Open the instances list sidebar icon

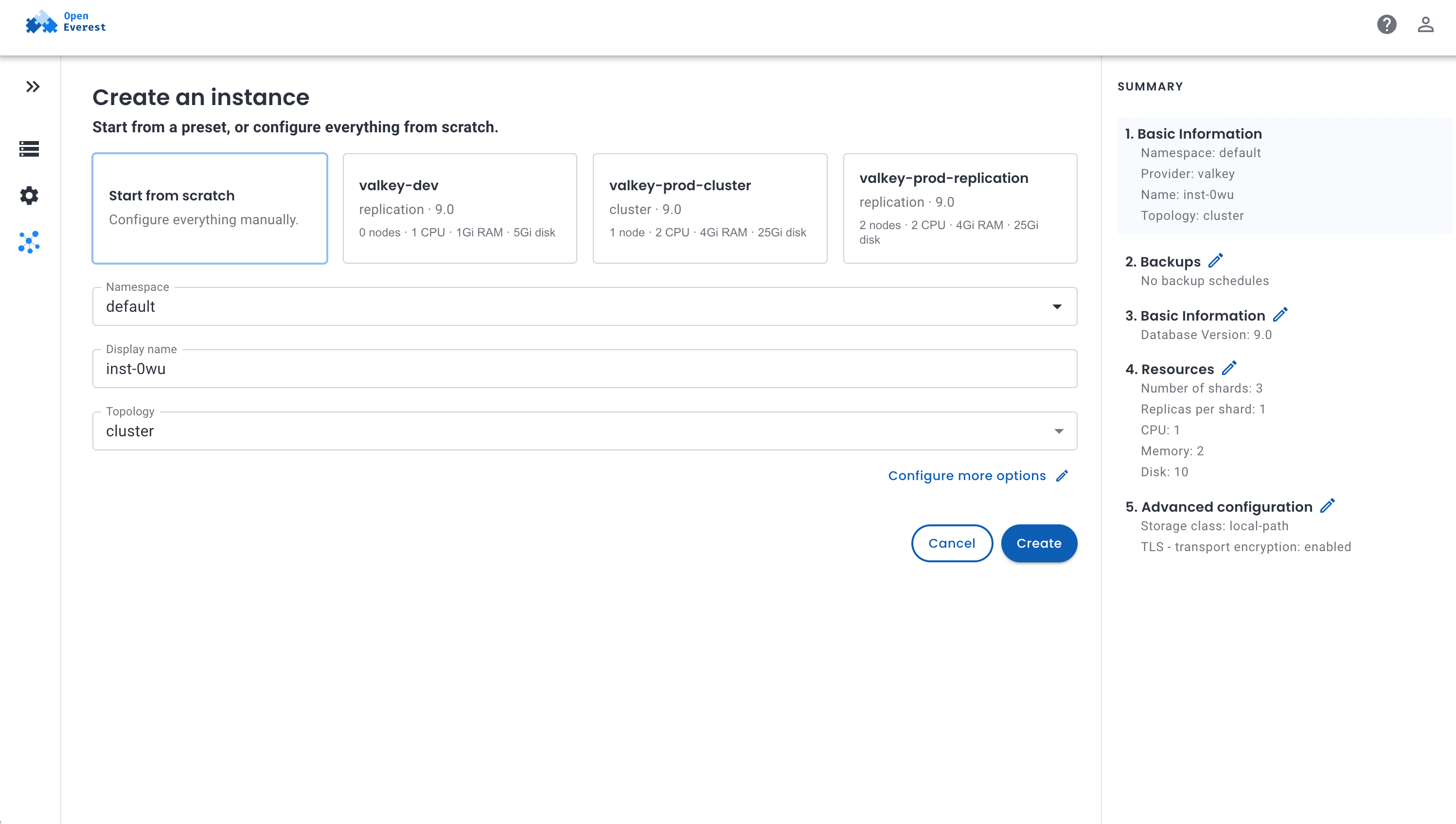tap(29, 149)
